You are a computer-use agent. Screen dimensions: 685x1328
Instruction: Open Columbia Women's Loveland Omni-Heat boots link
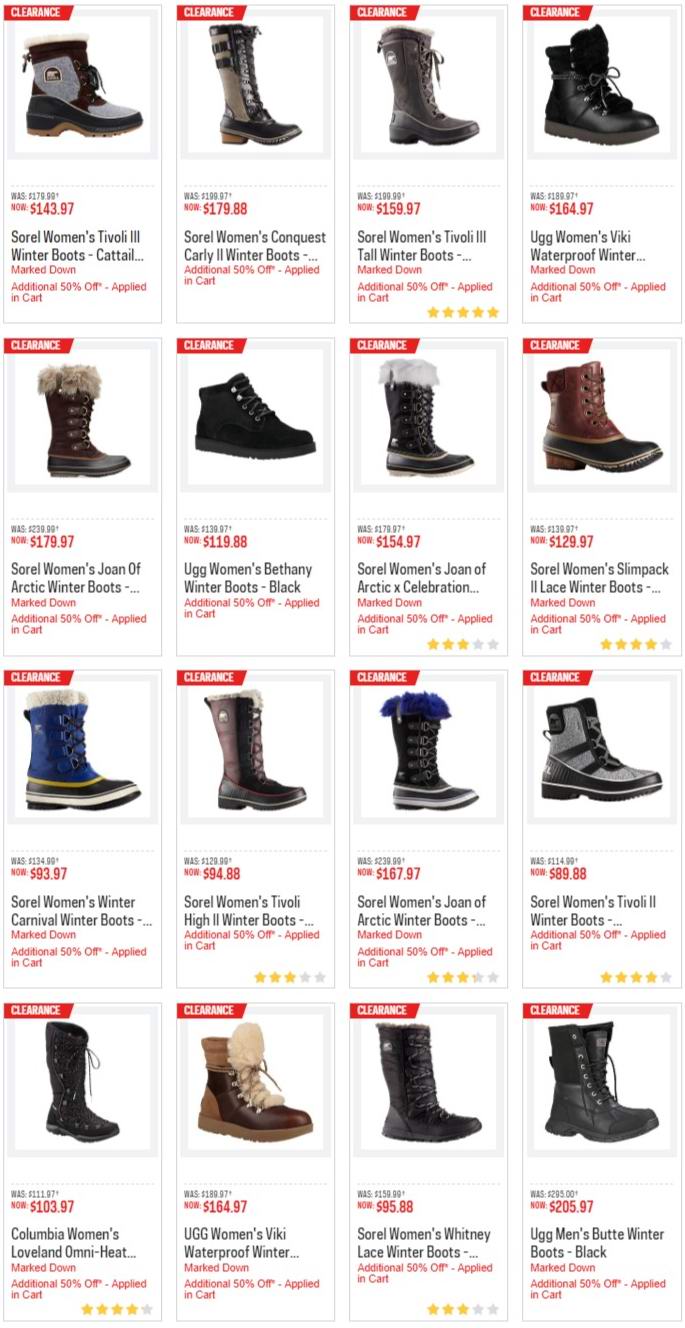pos(74,1243)
